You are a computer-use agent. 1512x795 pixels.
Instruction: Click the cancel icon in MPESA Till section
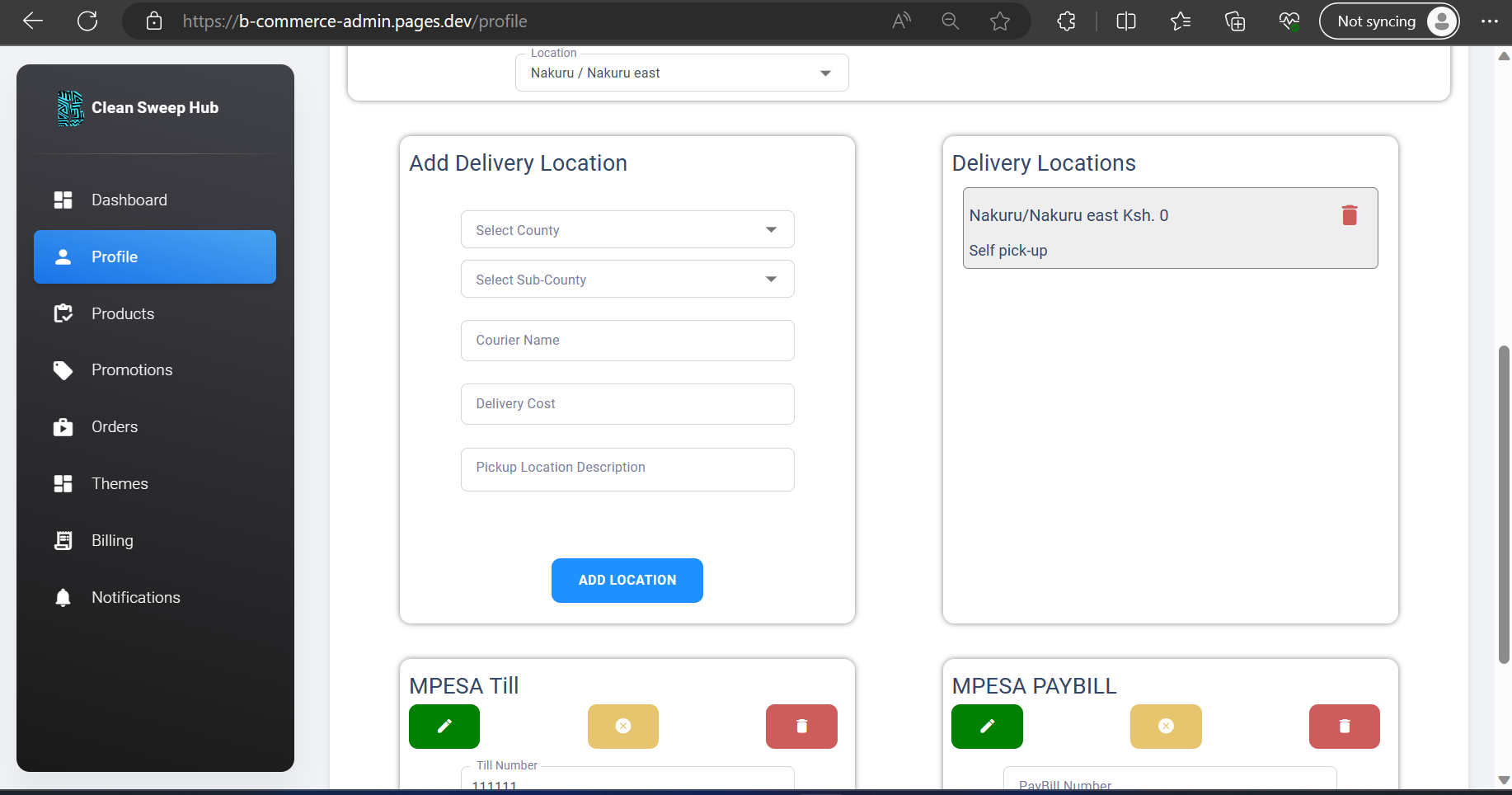coord(622,727)
